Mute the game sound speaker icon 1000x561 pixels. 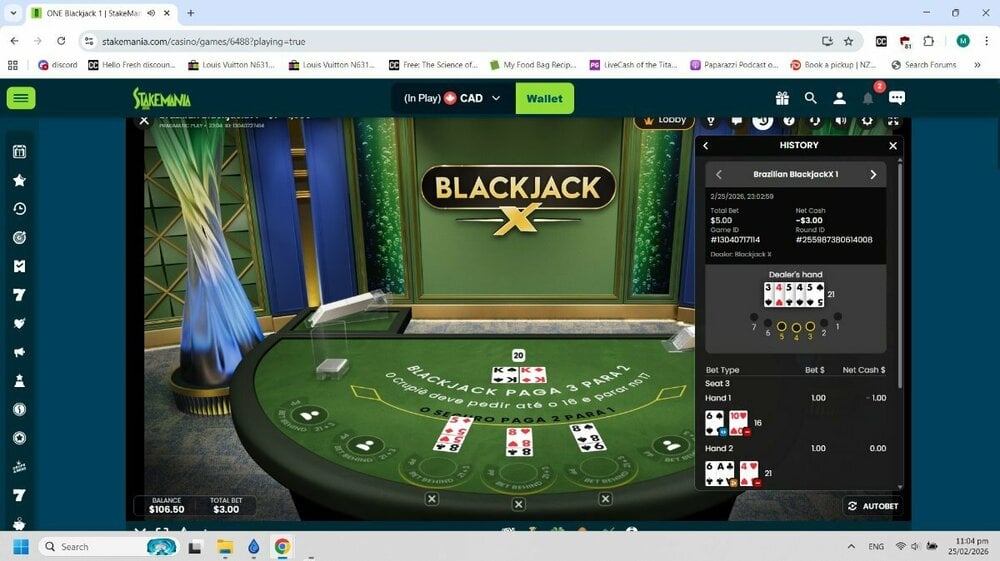click(841, 121)
